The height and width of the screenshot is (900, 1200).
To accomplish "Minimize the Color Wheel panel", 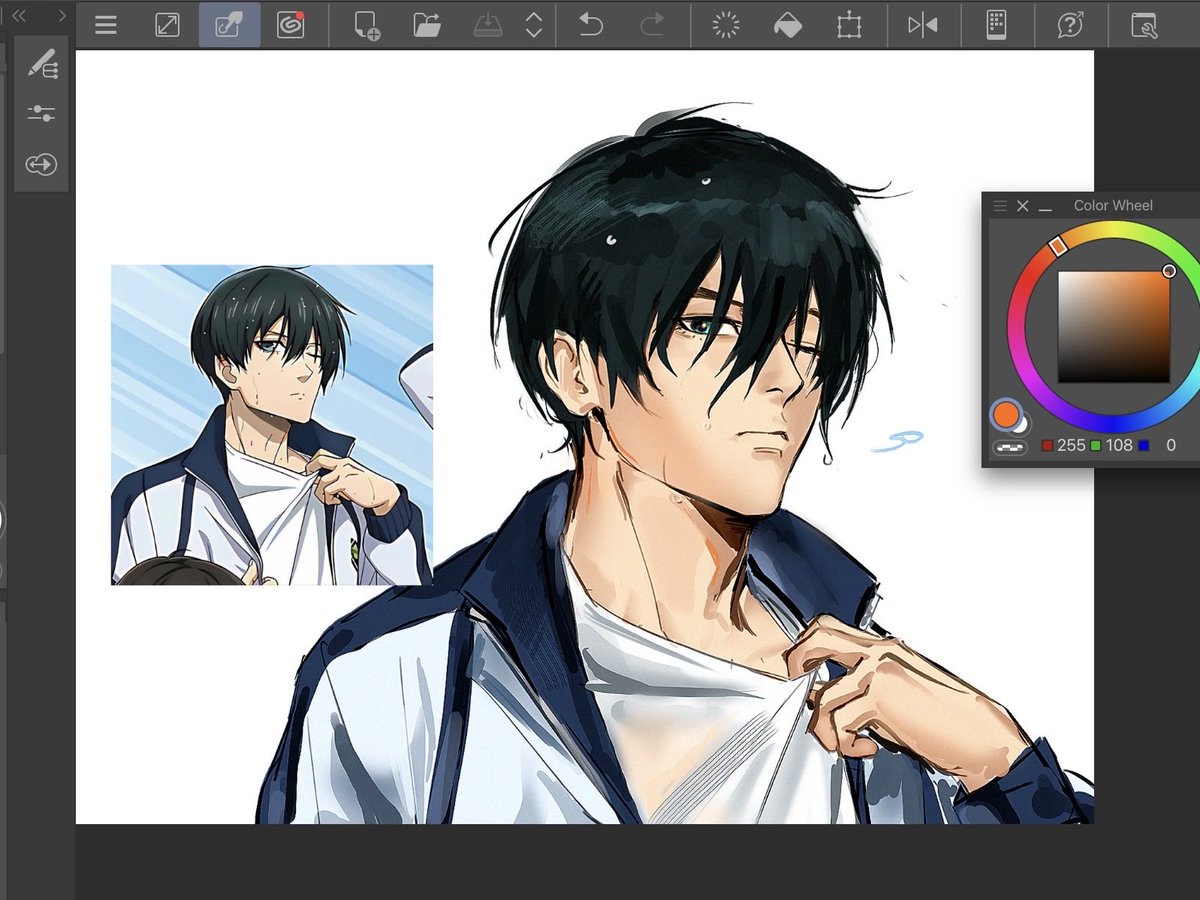I will tap(1046, 208).
